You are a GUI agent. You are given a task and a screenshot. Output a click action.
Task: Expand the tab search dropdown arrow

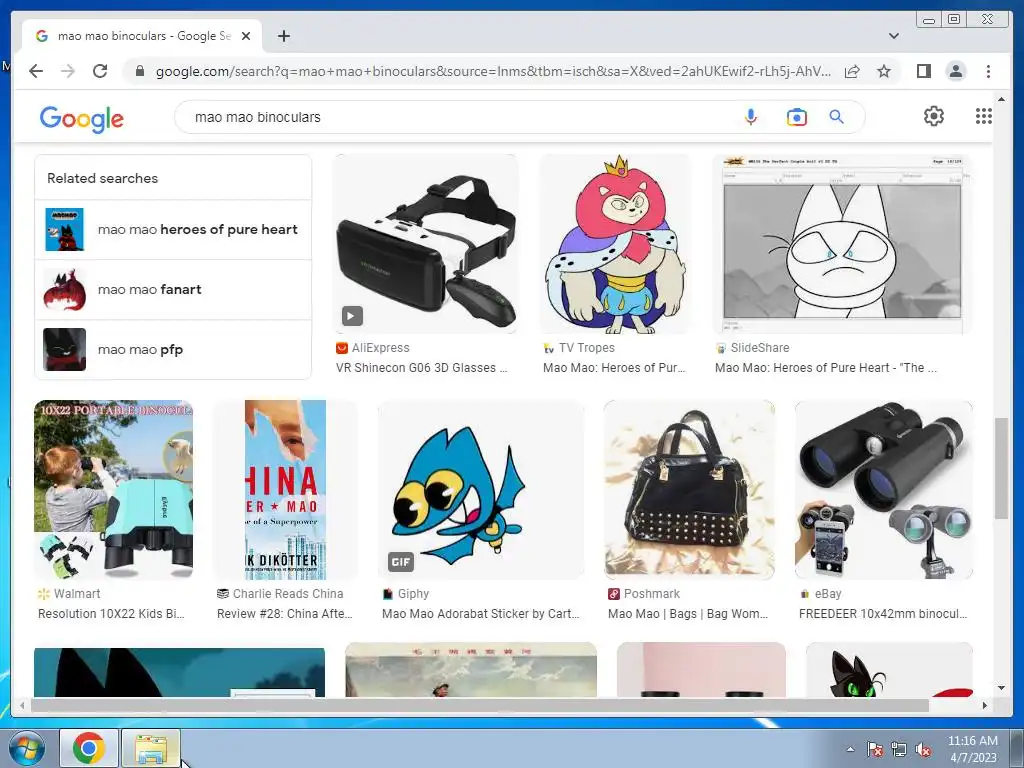click(893, 36)
